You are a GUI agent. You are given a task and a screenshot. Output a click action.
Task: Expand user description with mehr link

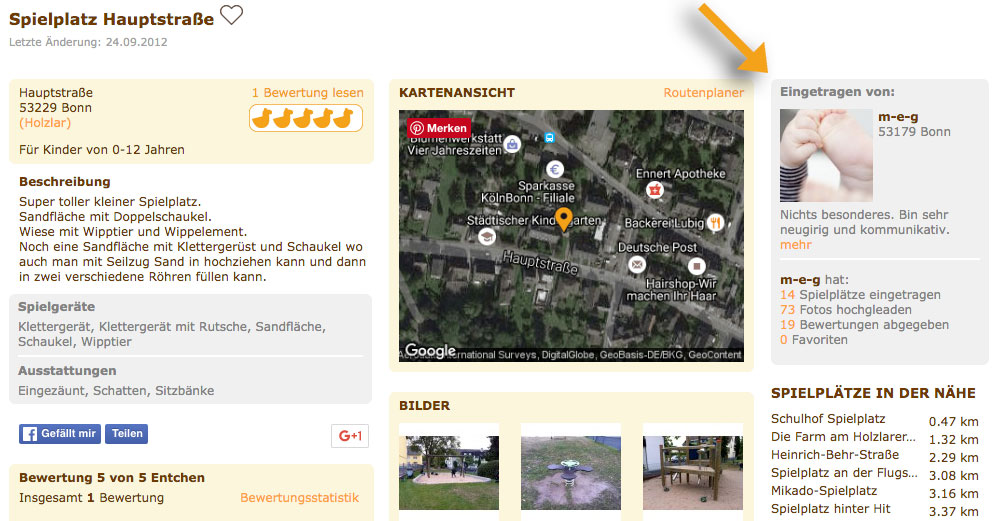[795, 245]
